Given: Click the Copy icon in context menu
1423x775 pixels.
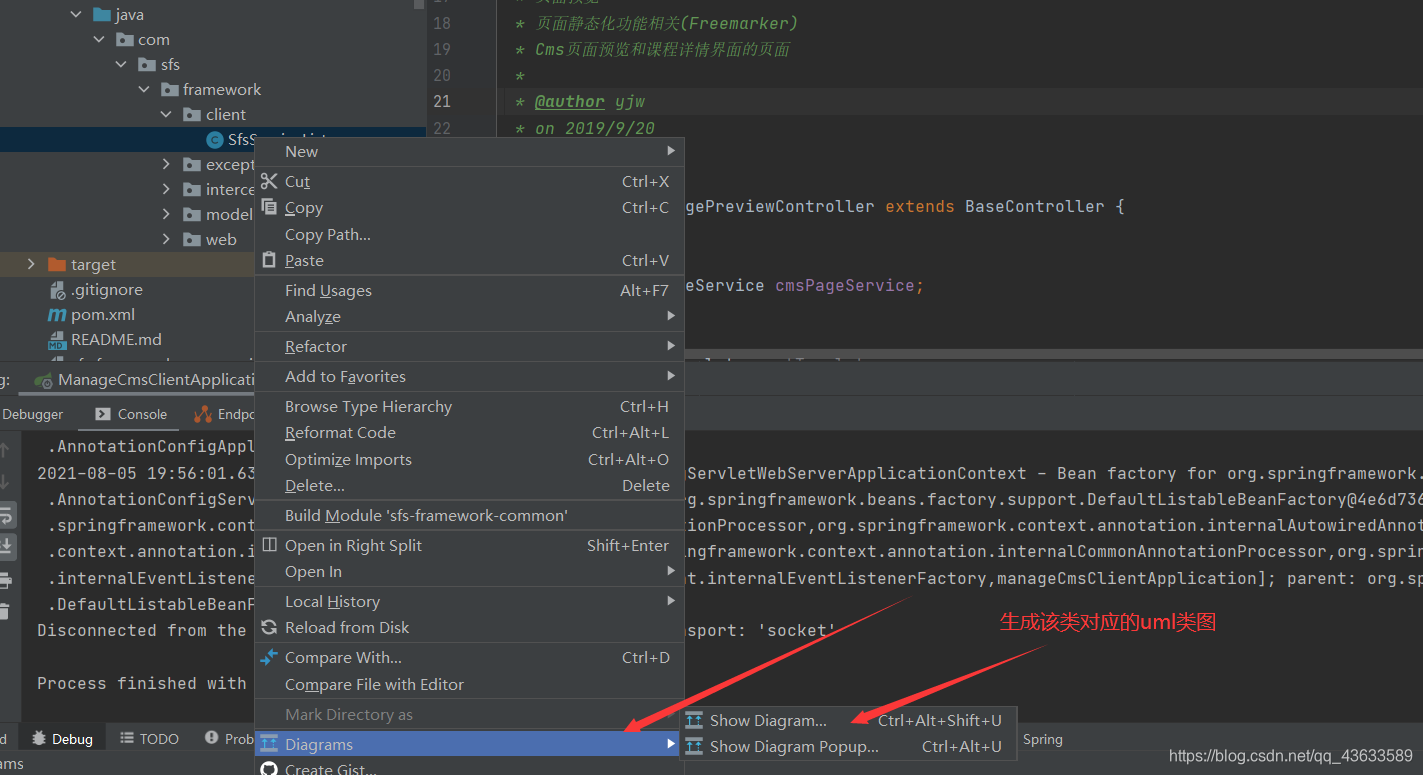Looking at the screenshot, I should click(269, 207).
